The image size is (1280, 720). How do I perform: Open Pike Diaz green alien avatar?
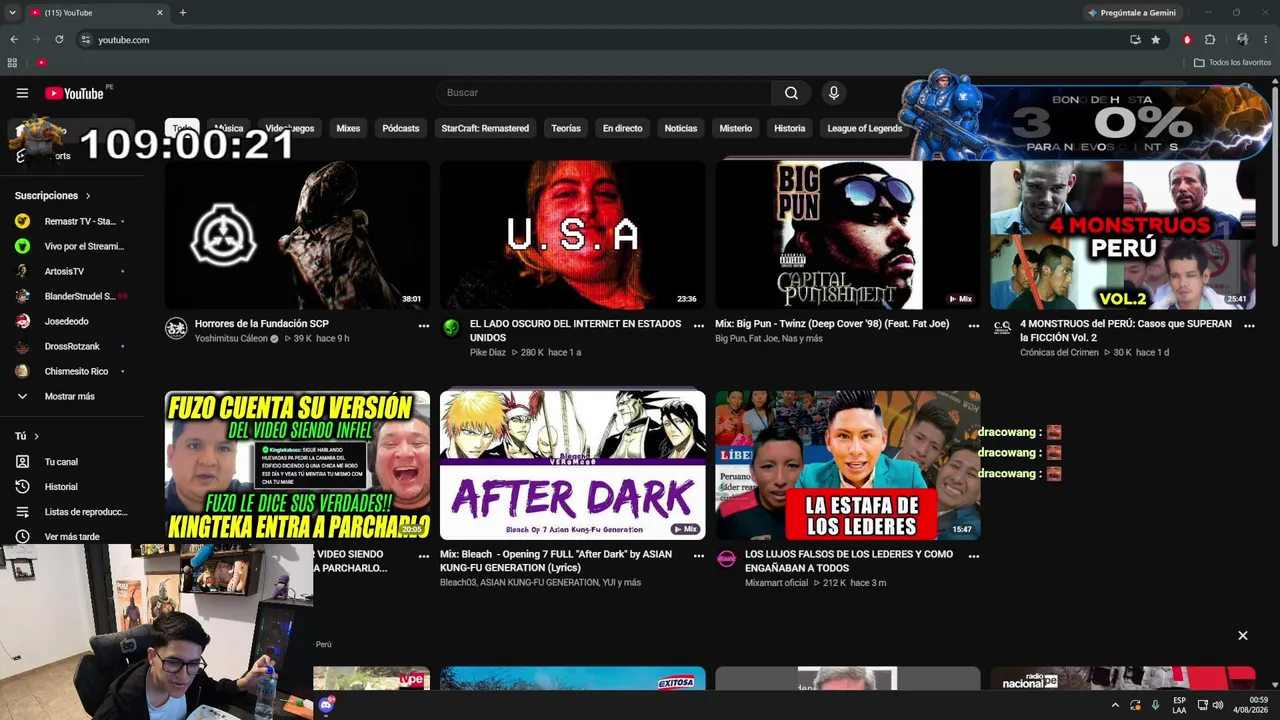[x=451, y=329]
